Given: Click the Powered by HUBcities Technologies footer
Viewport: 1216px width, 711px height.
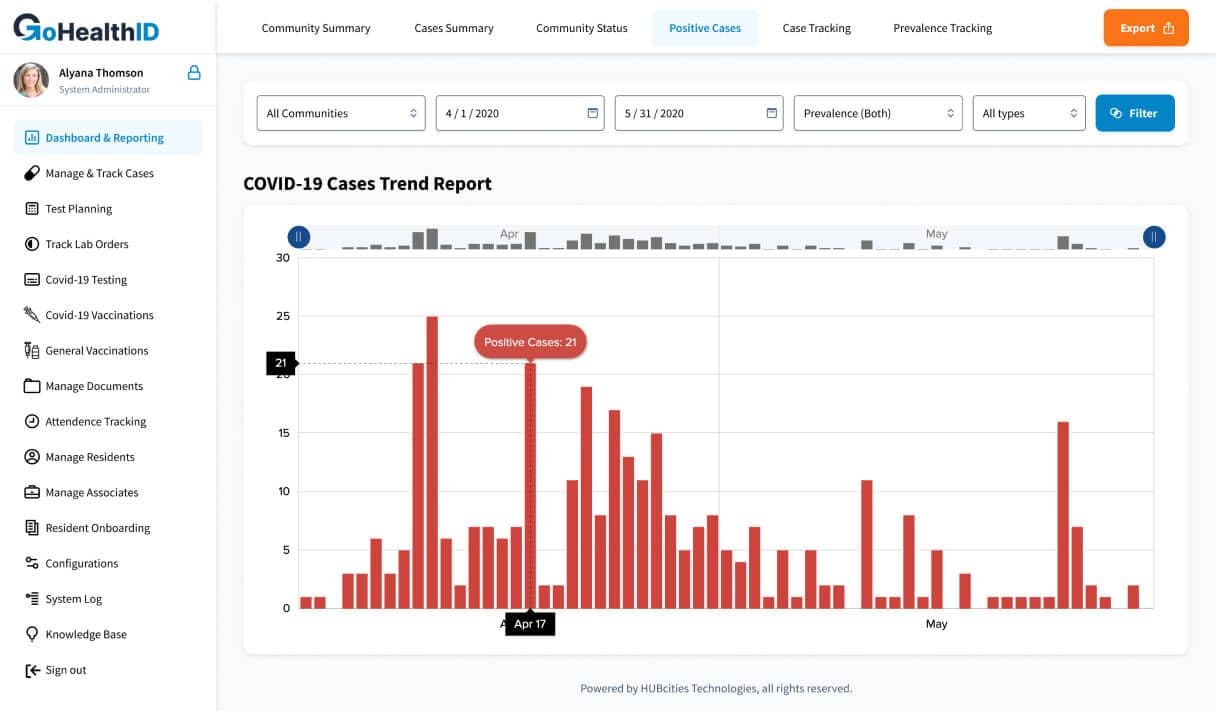Looking at the screenshot, I should (716, 688).
